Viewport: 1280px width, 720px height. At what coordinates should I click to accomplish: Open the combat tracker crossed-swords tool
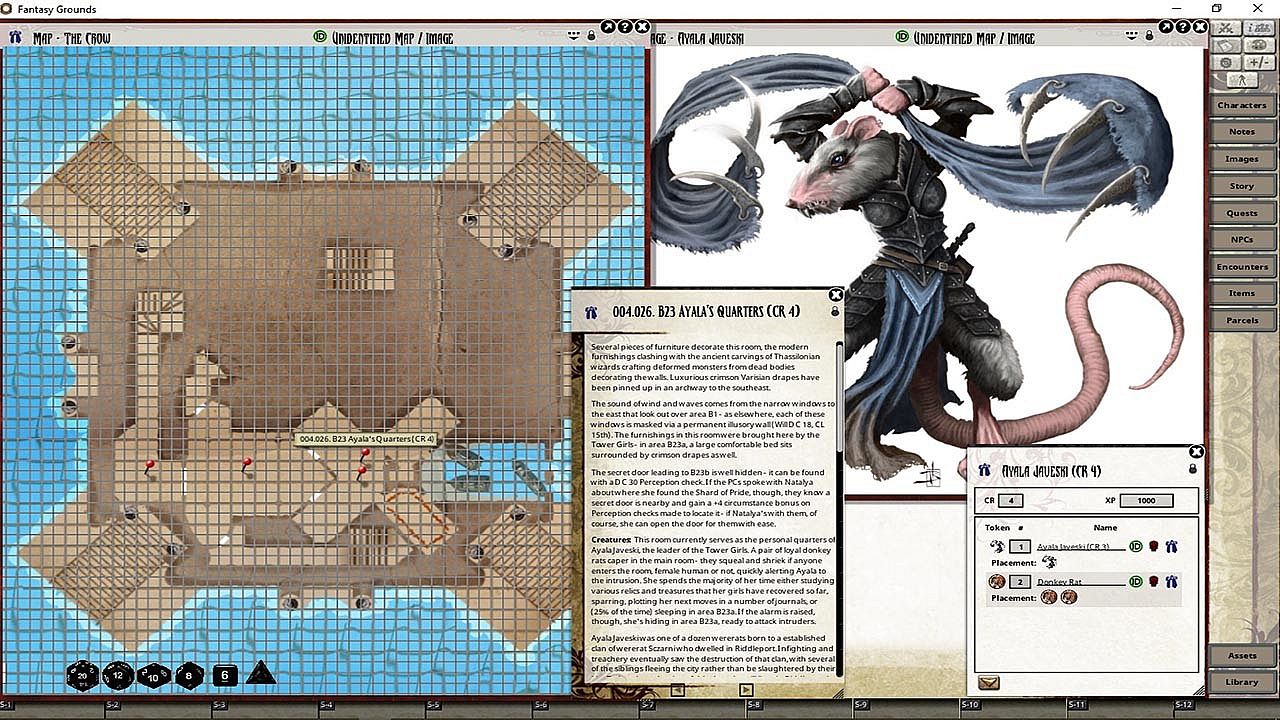[x=1225, y=28]
